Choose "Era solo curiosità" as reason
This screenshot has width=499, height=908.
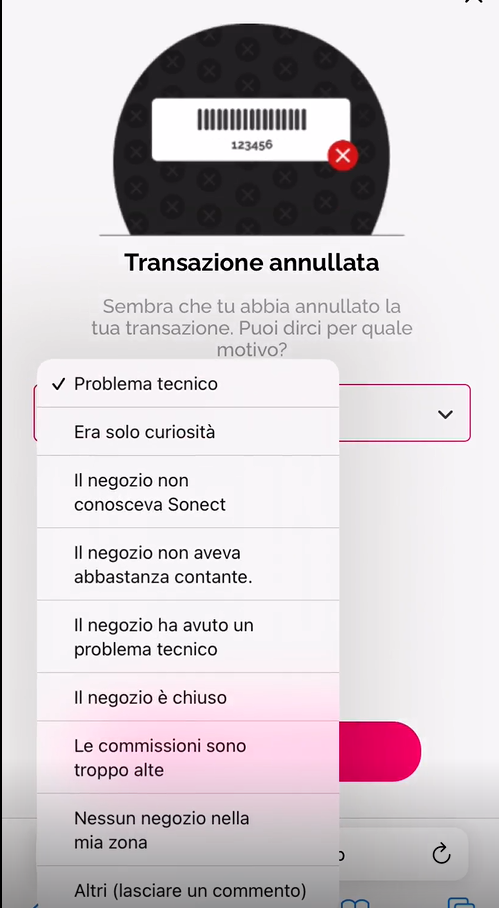[x=188, y=432]
